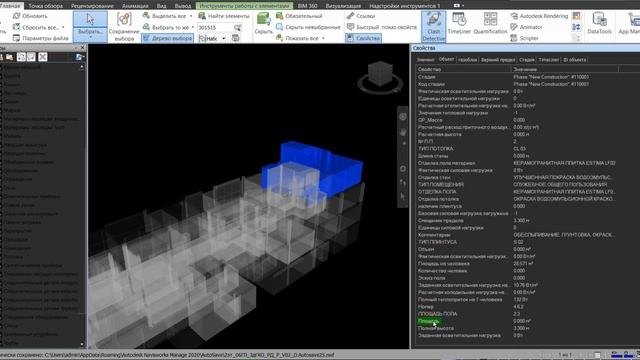Click selection tree scrollbar down arrow
Viewport: 640px width, 360px height.
click(82, 344)
